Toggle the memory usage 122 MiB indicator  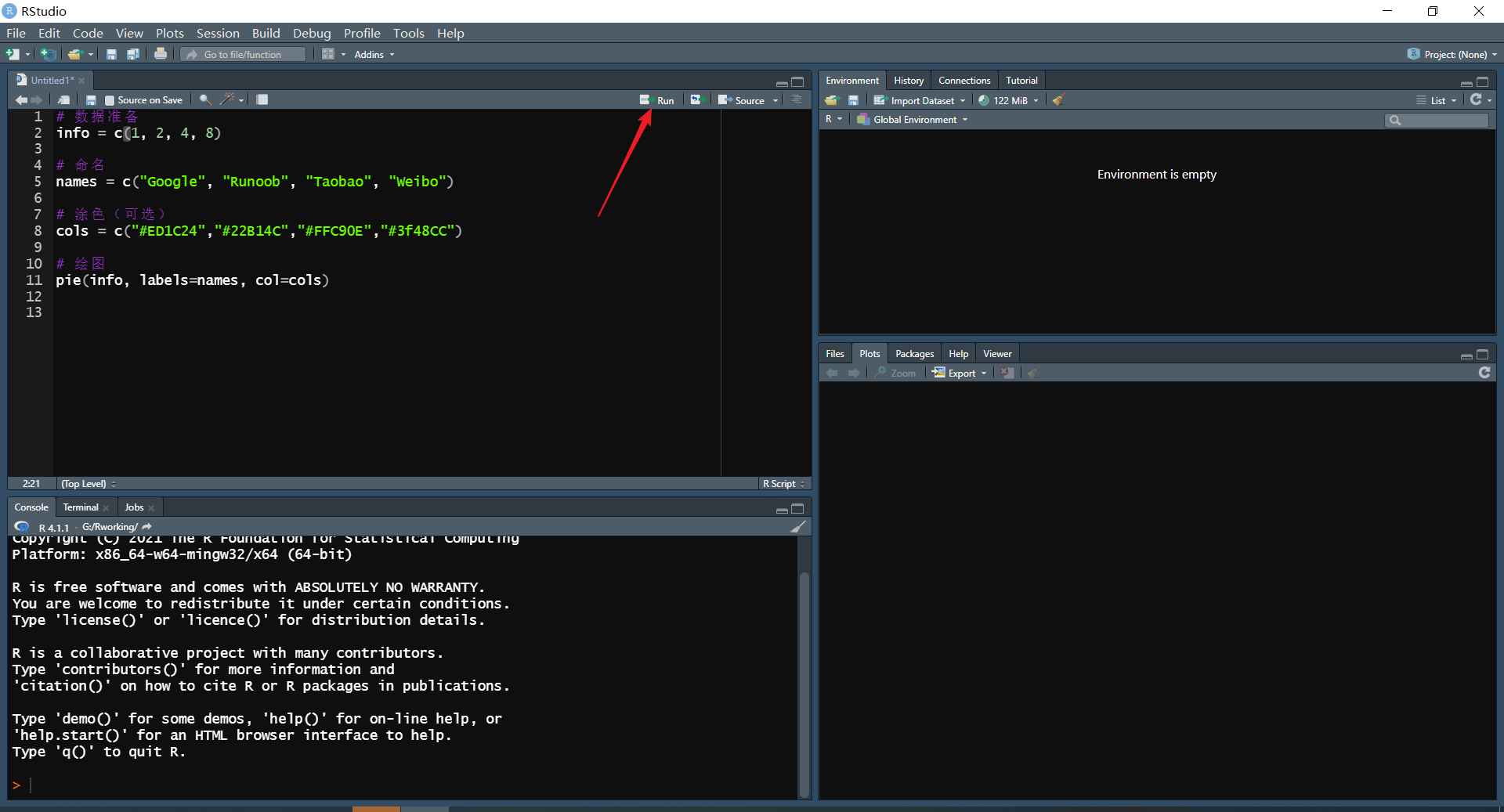[1008, 99]
